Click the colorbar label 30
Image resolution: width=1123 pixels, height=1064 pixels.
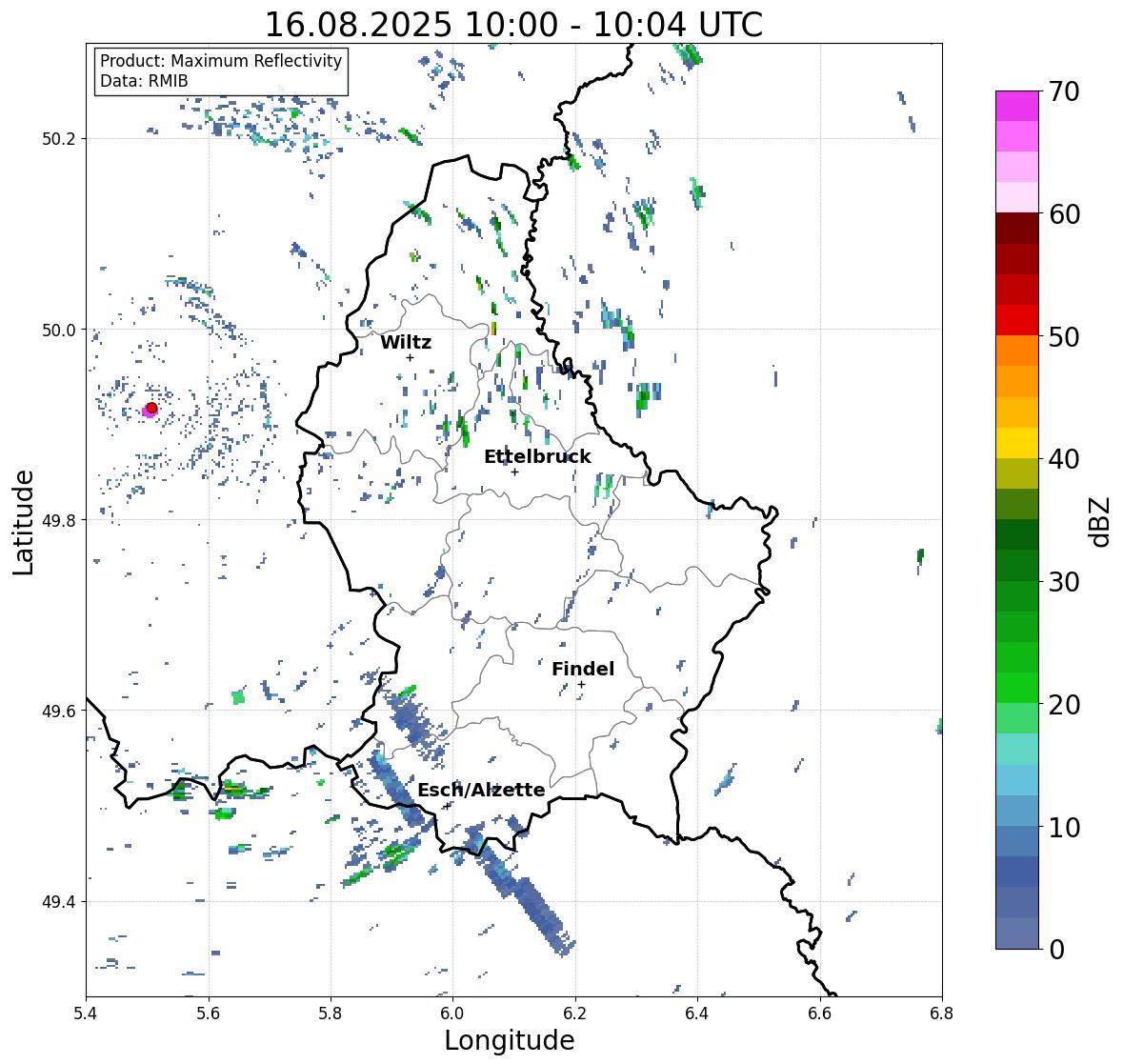pyautogui.click(x=1064, y=582)
